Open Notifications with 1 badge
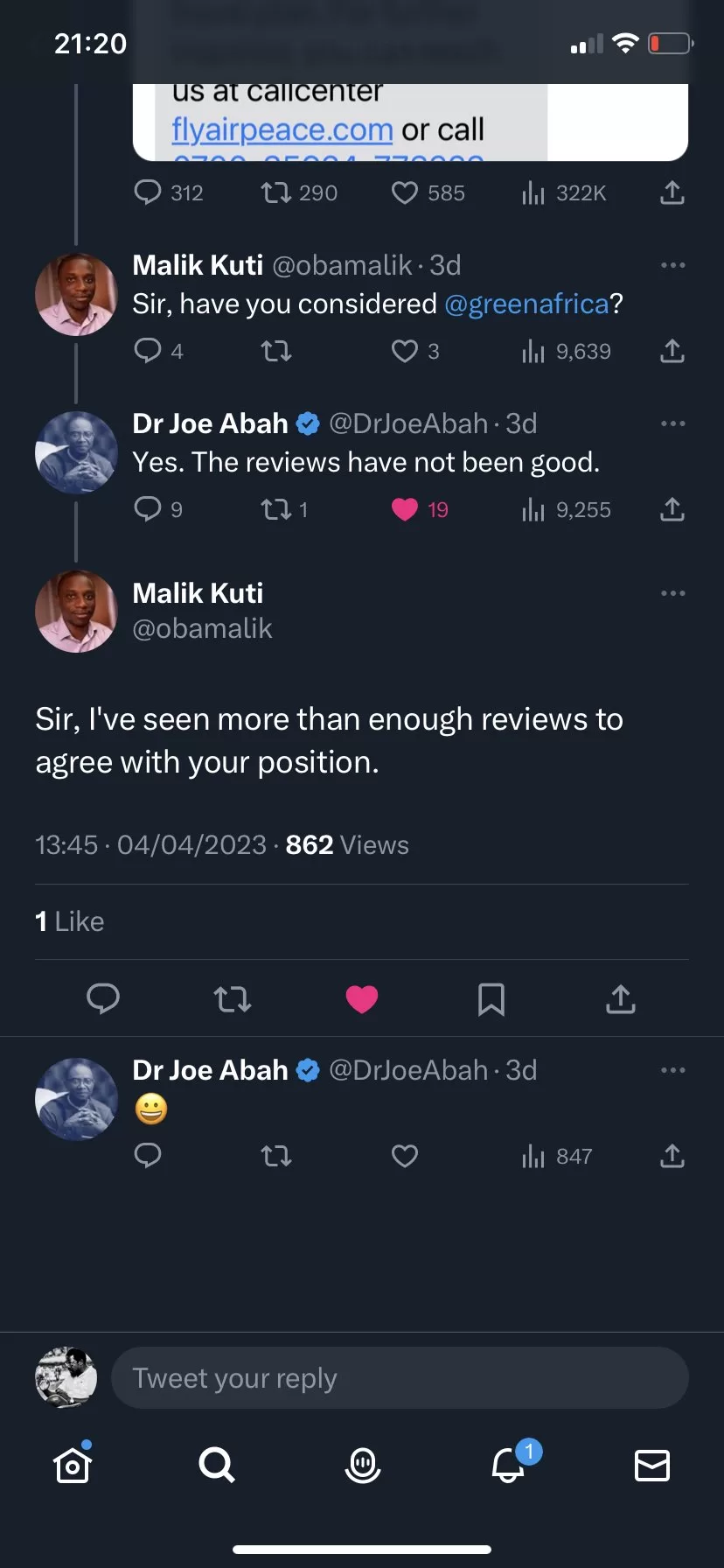This screenshot has height=1568, width=724. tap(509, 1465)
